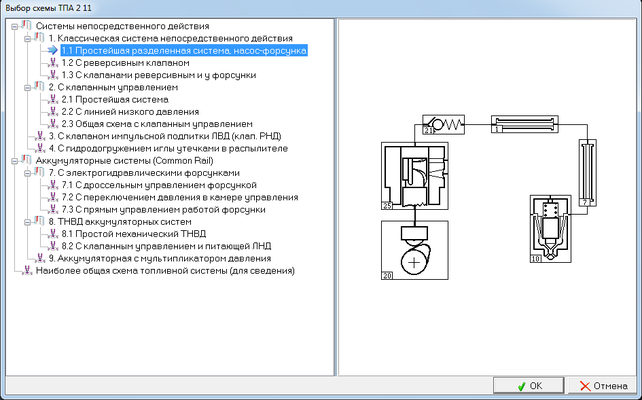Select '2.1 Простейшая система' scheme
This screenshot has height=400, width=642.
tap(115, 100)
